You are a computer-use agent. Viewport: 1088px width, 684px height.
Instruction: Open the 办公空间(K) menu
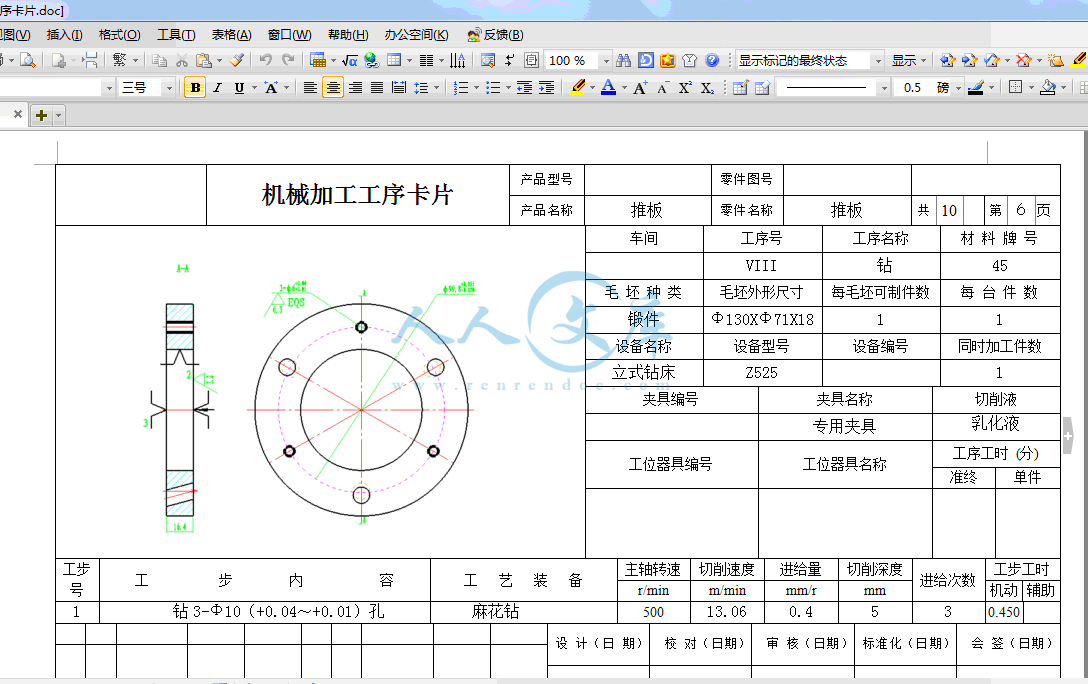[416, 35]
